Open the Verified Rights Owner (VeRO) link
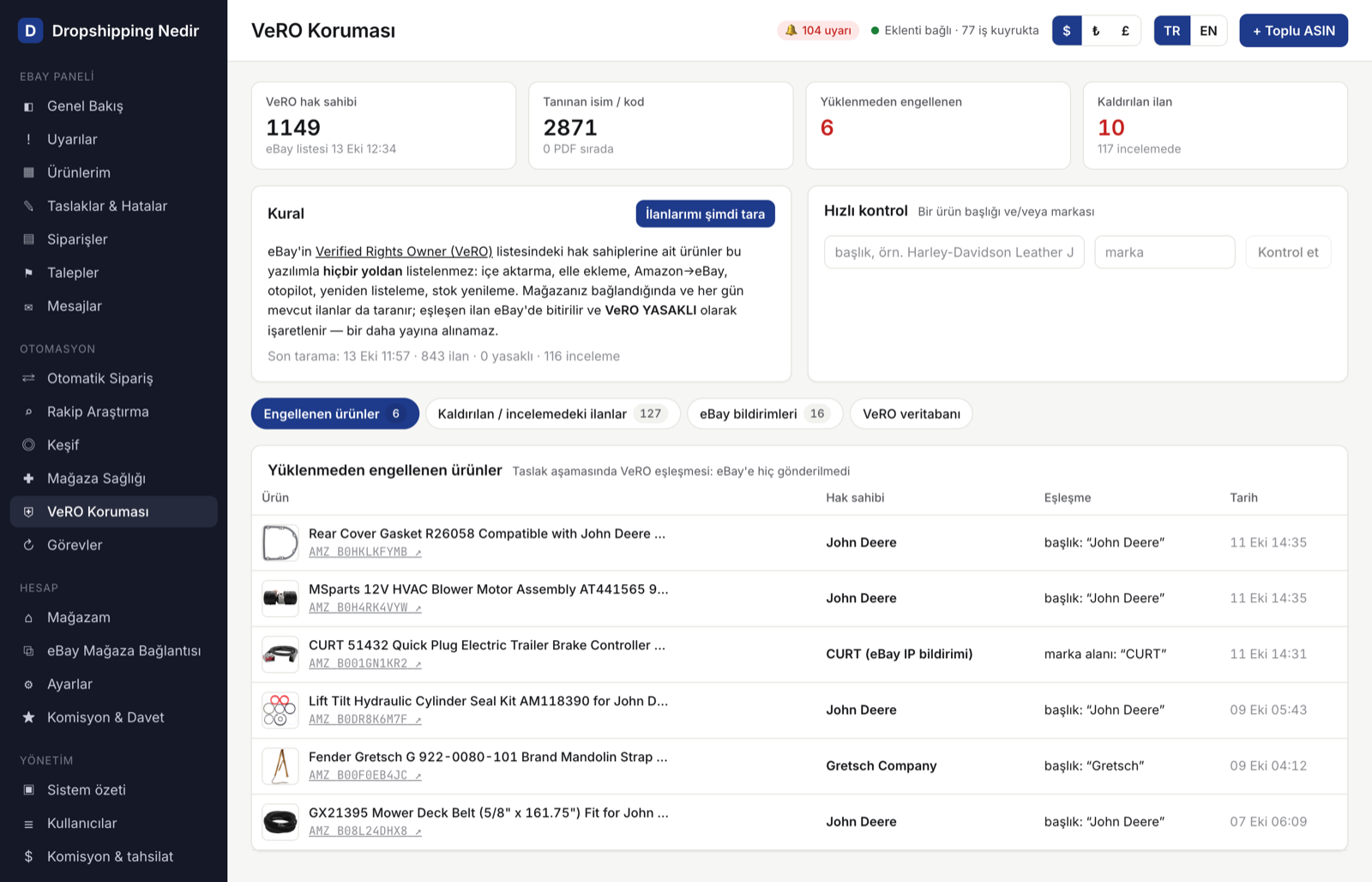 tap(404, 251)
